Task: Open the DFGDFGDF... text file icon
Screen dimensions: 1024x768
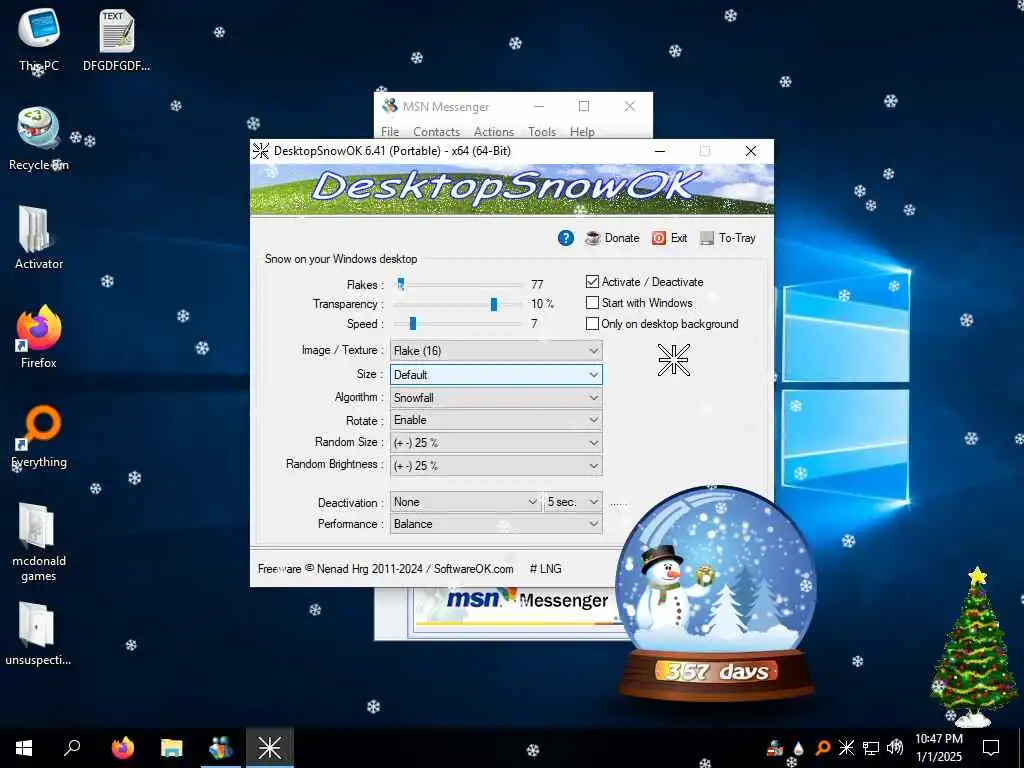Action: pyautogui.click(x=116, y=40)
